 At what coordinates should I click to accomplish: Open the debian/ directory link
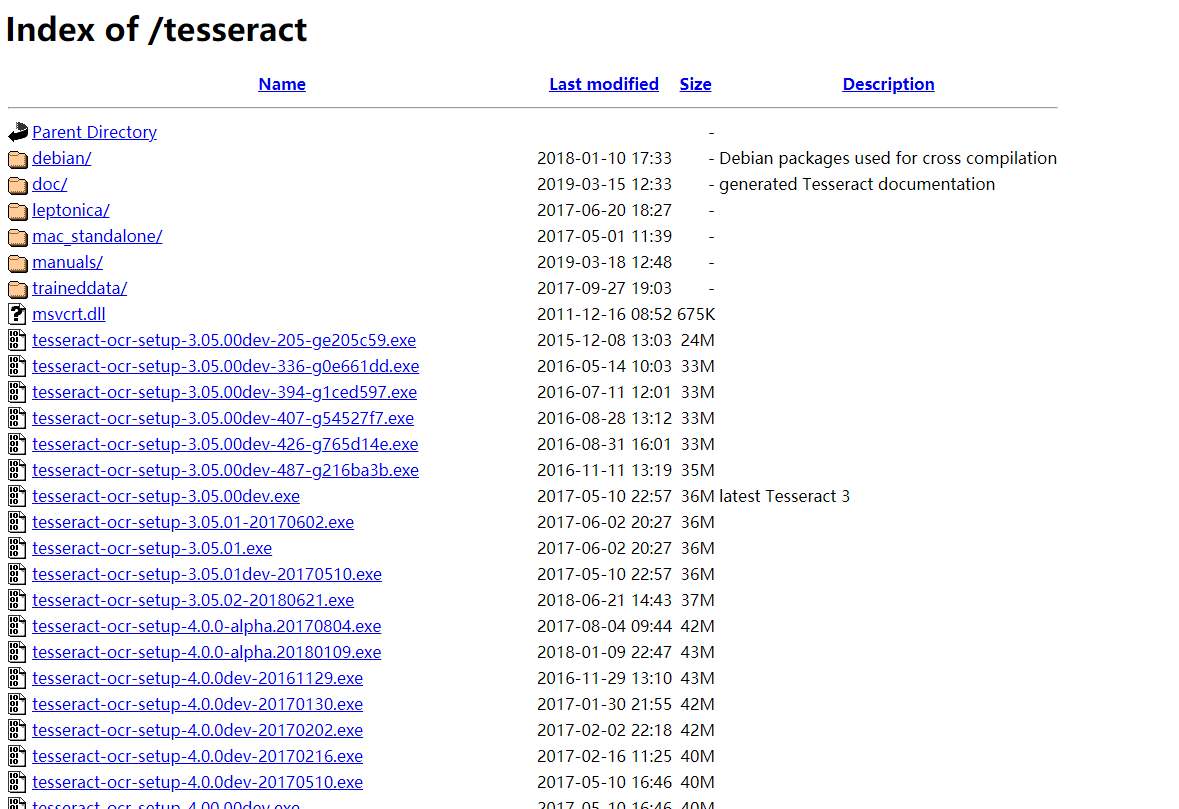click(x=62, y=159)
